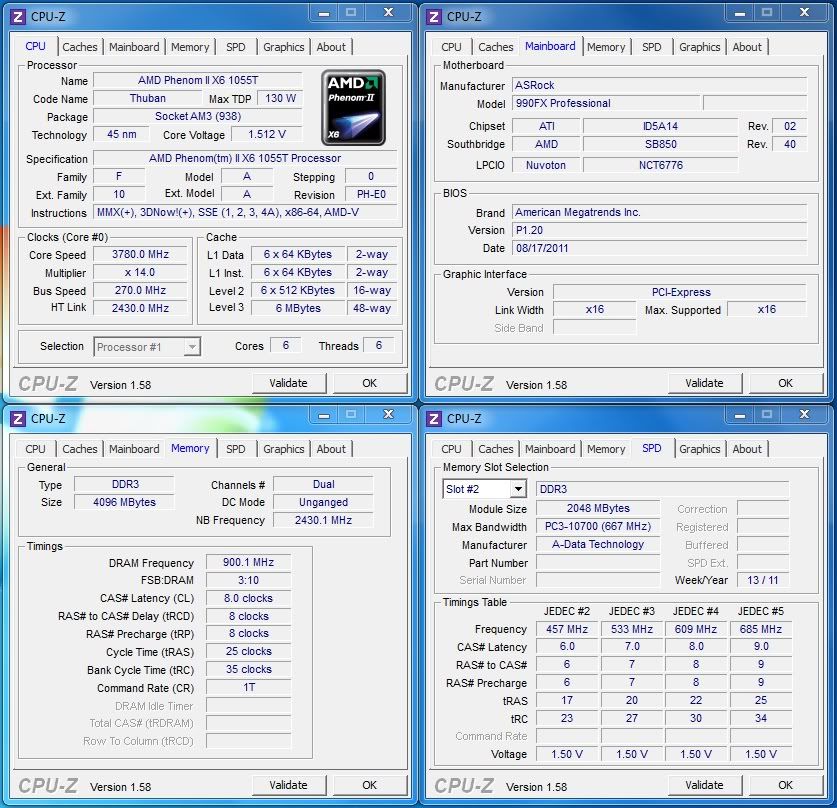The height and width of the screenshot is (808, 837).
Task: Open the Processor #1 selection combo box
Action: coord(147,347)
